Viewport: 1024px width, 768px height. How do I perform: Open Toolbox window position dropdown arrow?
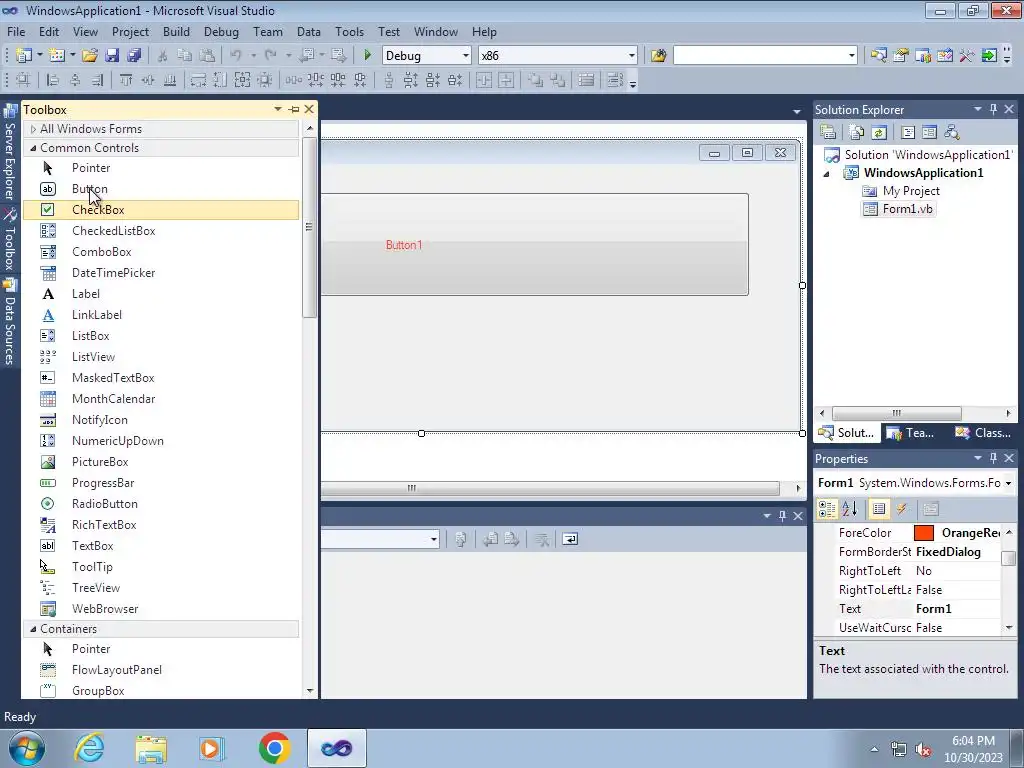(x=278, y=109)
